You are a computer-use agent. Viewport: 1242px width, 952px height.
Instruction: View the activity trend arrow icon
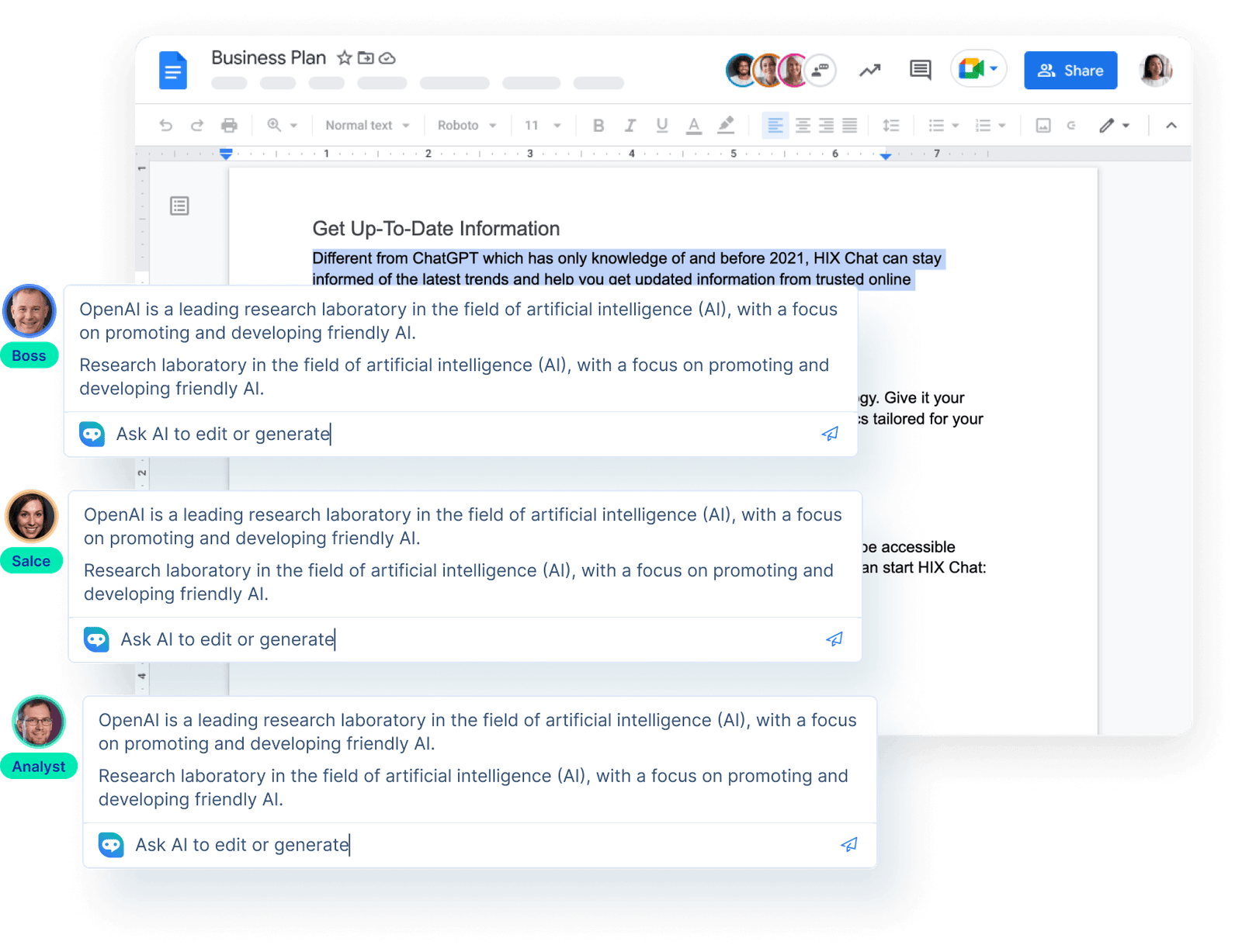870,71
